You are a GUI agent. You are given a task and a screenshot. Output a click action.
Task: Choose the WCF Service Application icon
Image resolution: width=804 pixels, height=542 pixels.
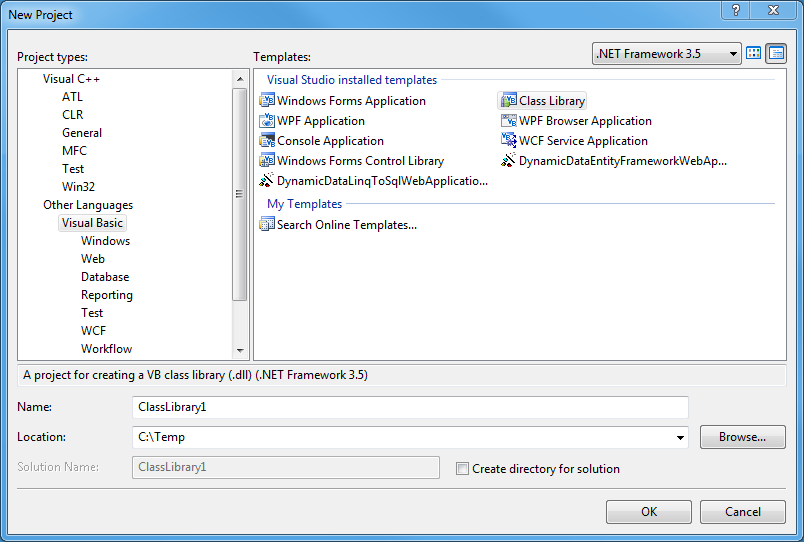click(509, 140)
